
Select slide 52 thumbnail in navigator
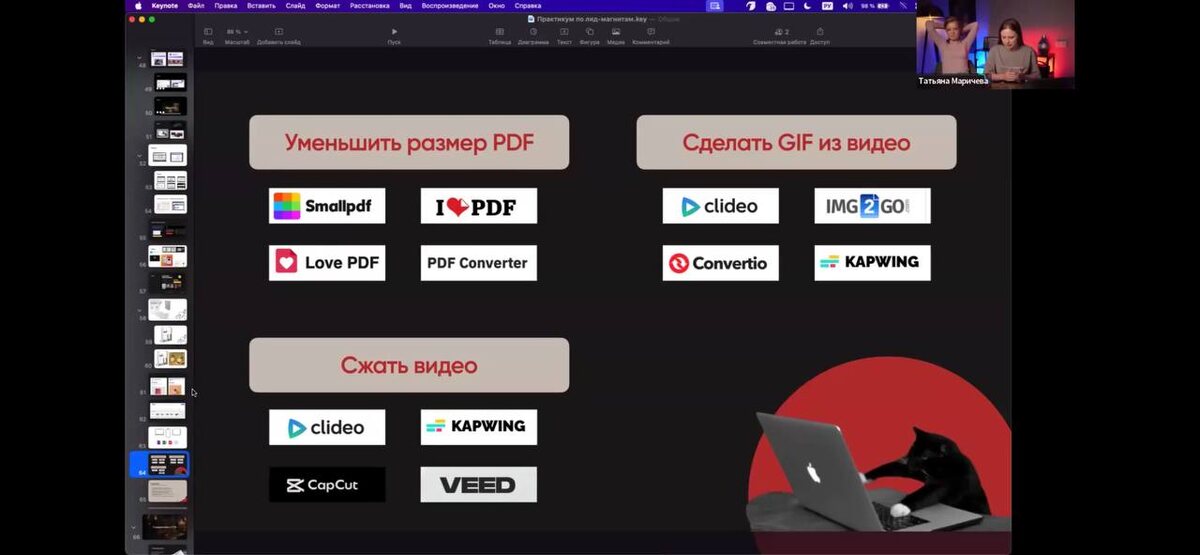point(167,155)
